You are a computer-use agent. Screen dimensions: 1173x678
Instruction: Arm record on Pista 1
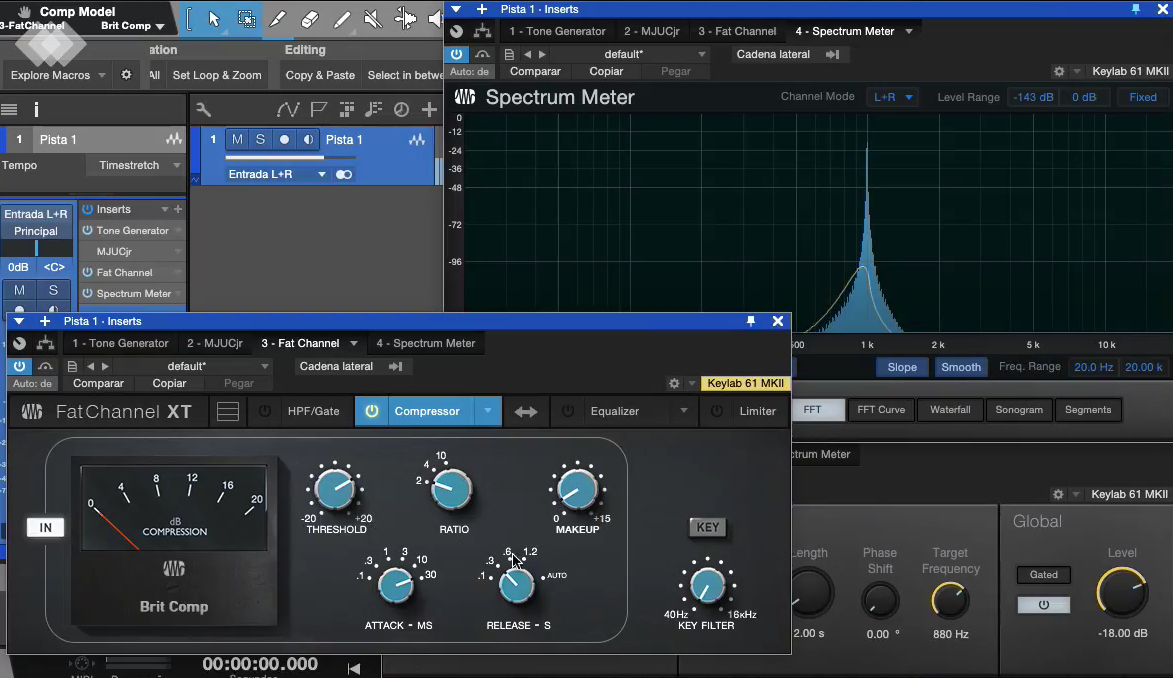coord(284,139)
